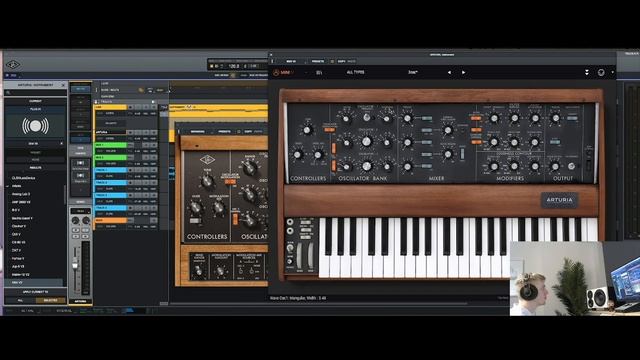
Task: Select Matrix-12 V2 in the instrument list
Action: (21, 274)
